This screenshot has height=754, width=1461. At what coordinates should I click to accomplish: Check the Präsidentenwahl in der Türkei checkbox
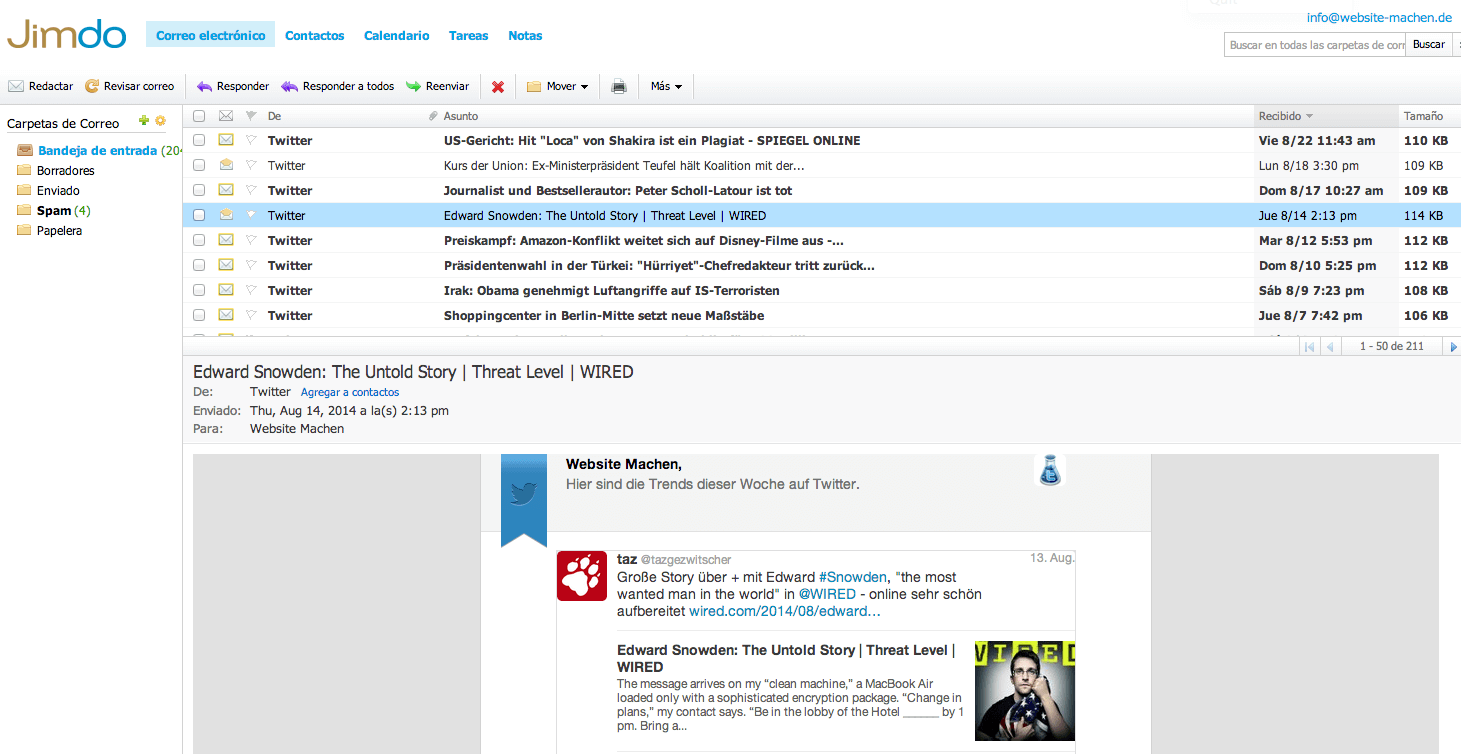point(199,265)
